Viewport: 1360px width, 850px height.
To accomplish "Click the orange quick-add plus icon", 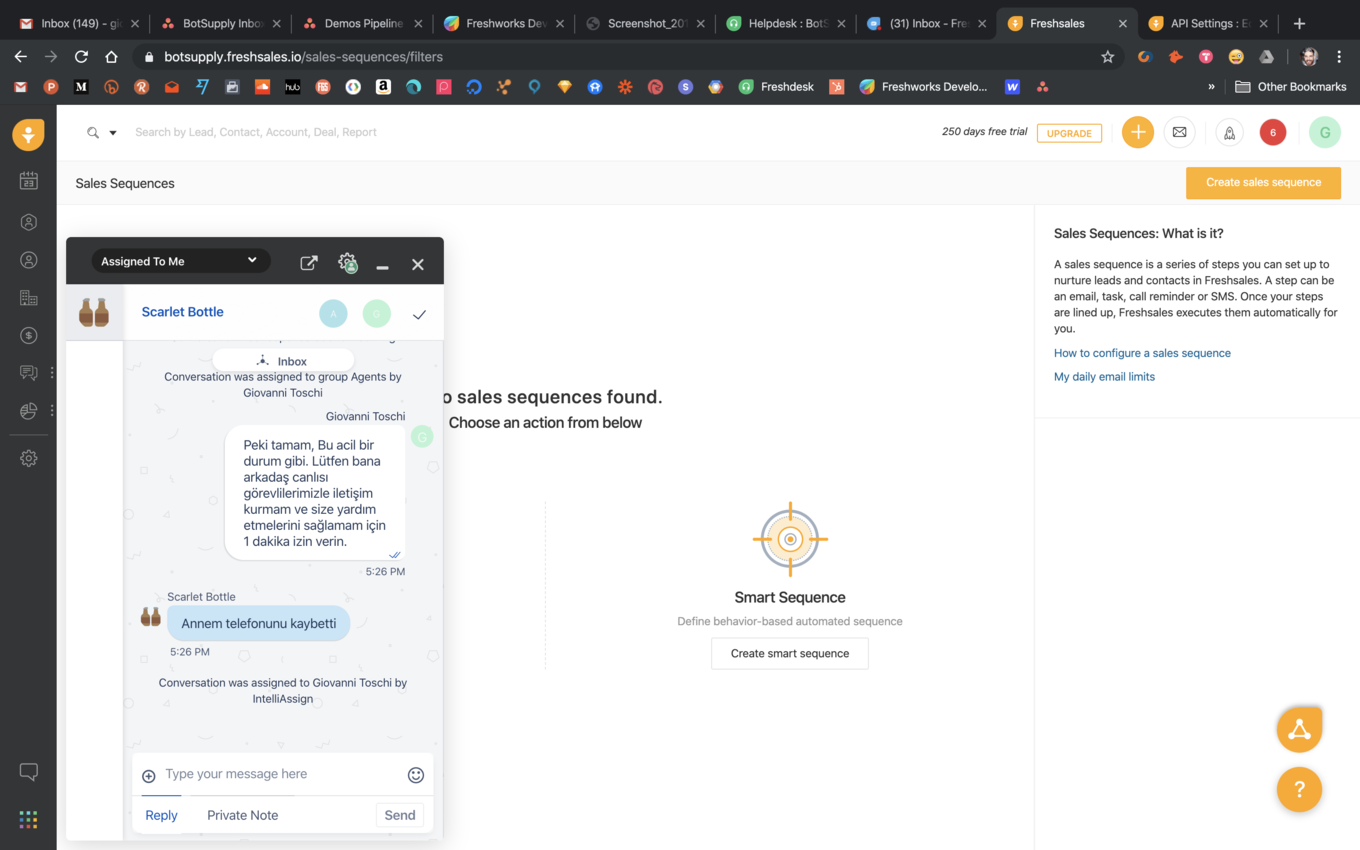I will point(1137,131).
